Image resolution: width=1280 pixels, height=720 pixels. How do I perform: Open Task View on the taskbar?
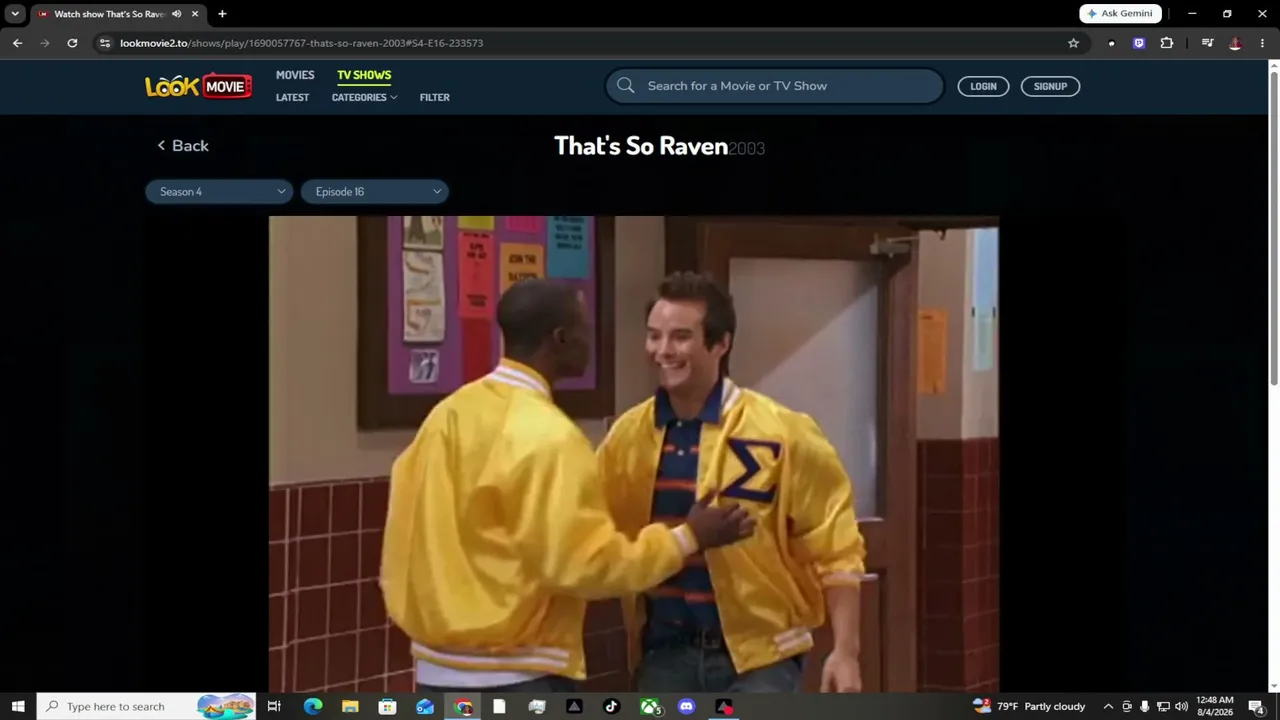(274, 706)
